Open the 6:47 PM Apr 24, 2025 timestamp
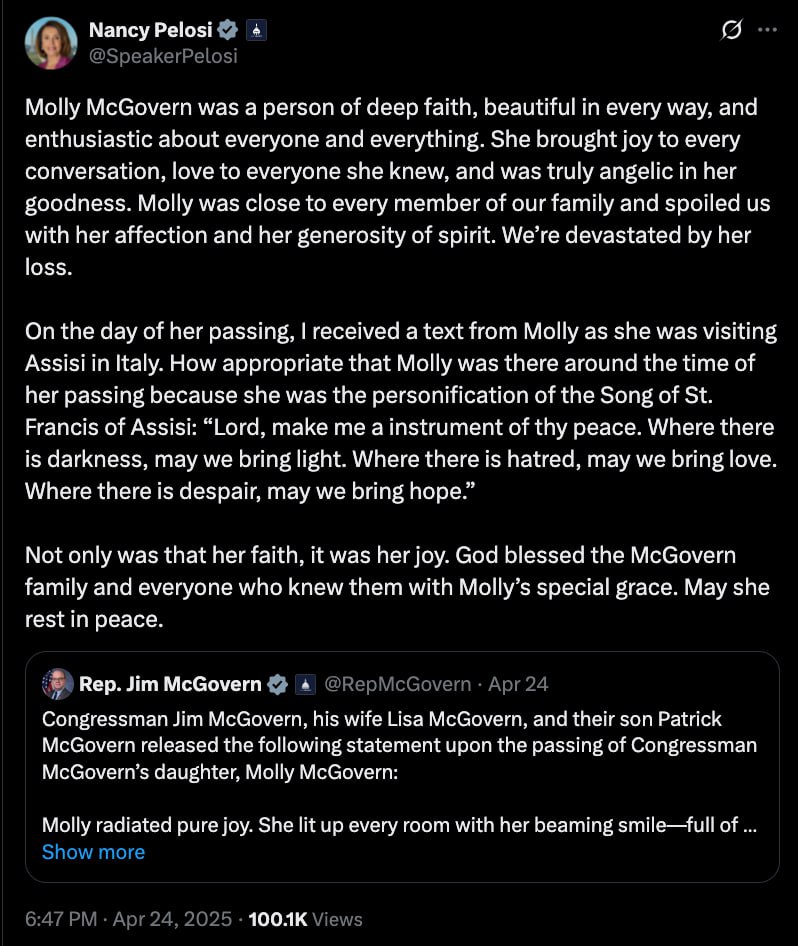Image resolution: width=798 pixels, height=946 pixels. (x=128, y=919)
